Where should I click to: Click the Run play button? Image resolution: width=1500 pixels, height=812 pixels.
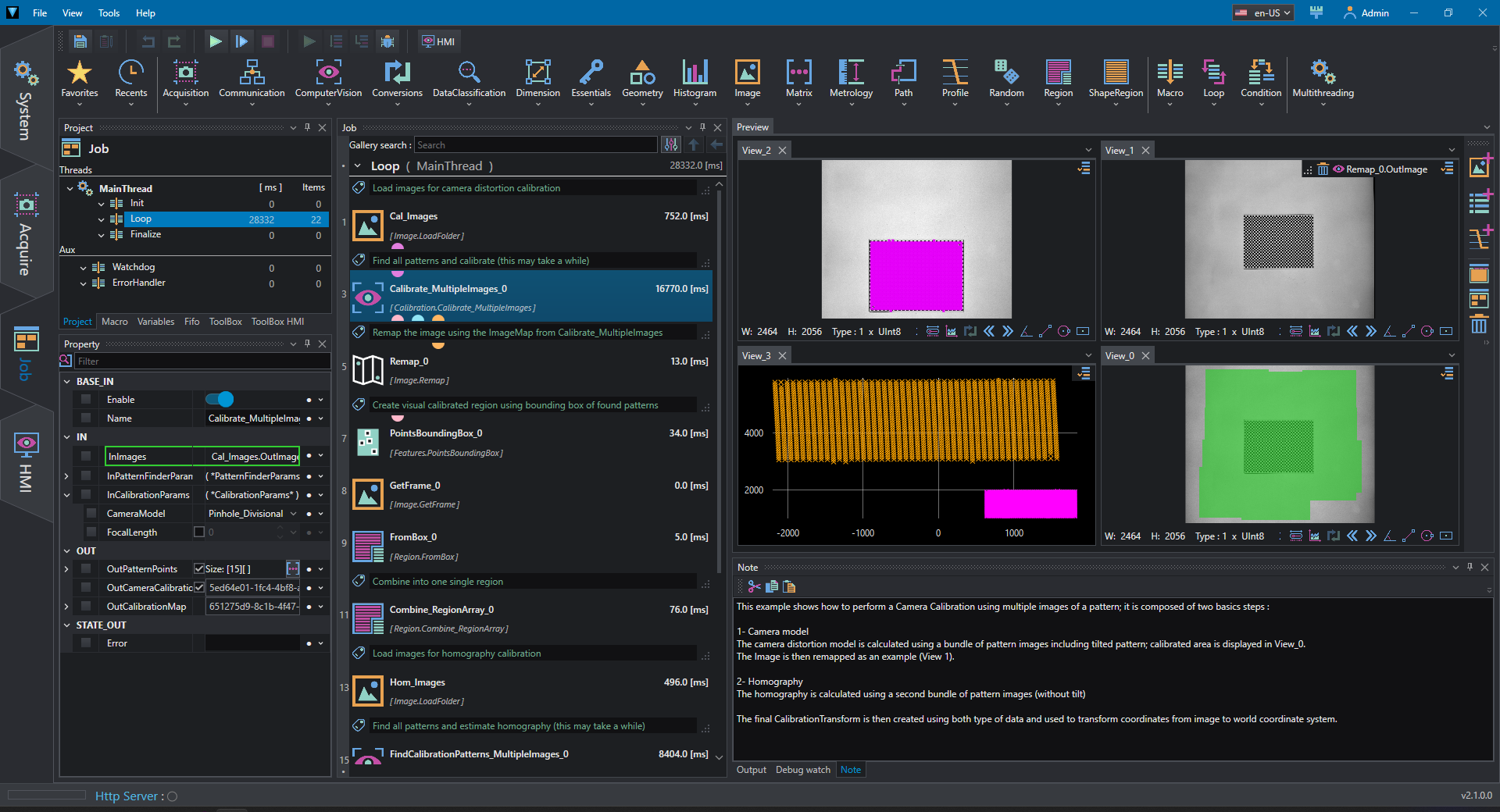pyautogui.click(x=216, y=41)
